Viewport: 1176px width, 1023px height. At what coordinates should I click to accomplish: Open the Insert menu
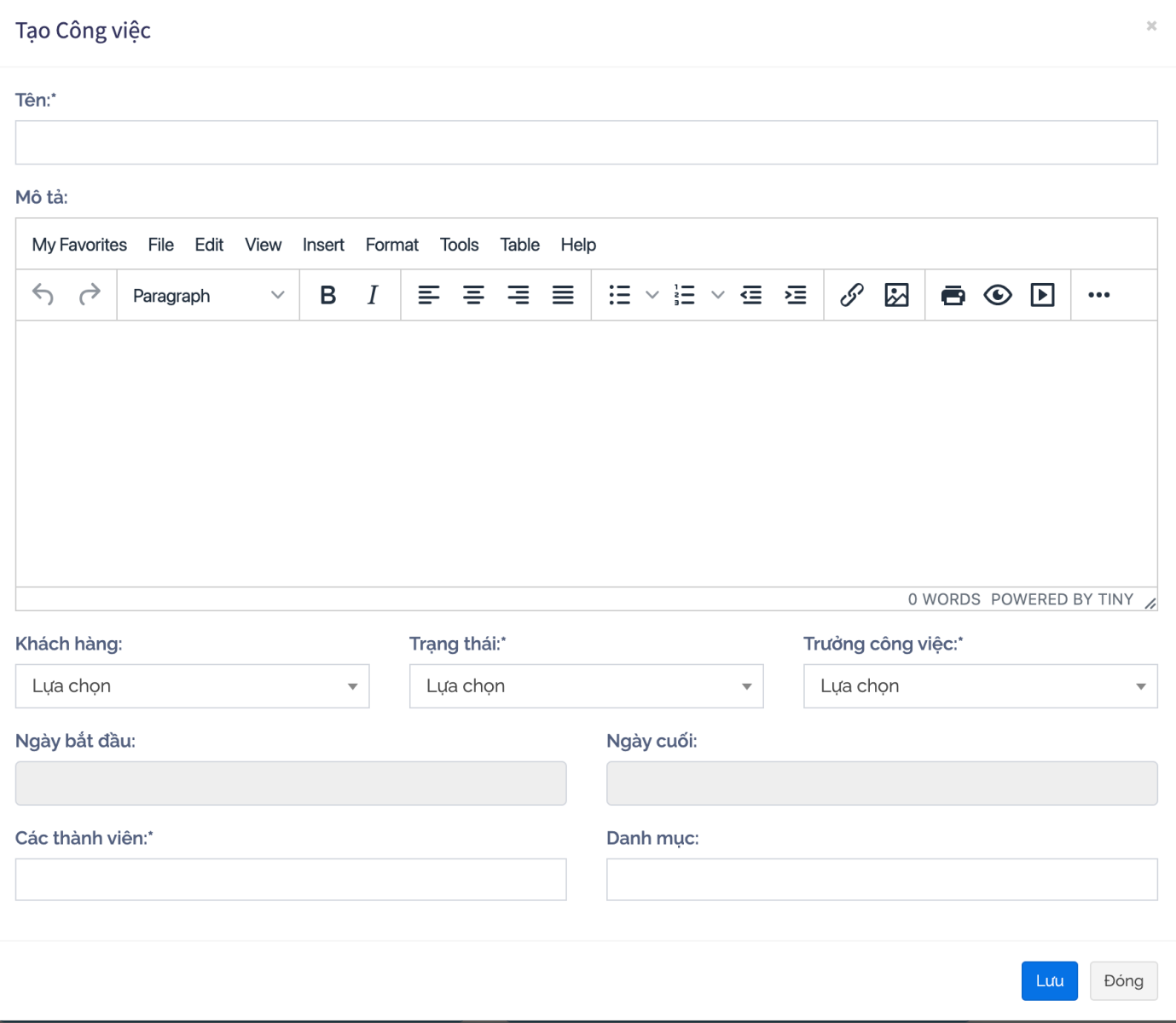[x=323, y=245]
